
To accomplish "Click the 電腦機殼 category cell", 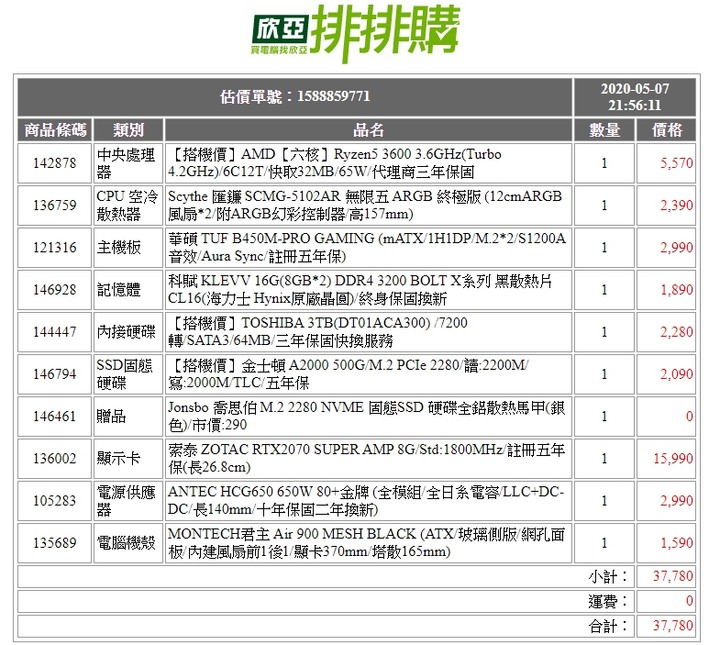I will click(128, 543).
